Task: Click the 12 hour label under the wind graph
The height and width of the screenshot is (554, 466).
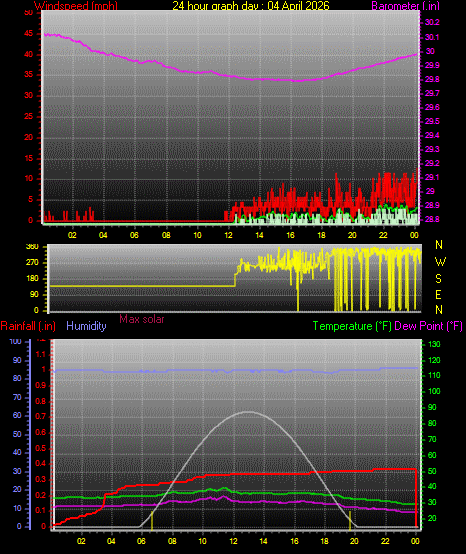Action: coord(229,235)
